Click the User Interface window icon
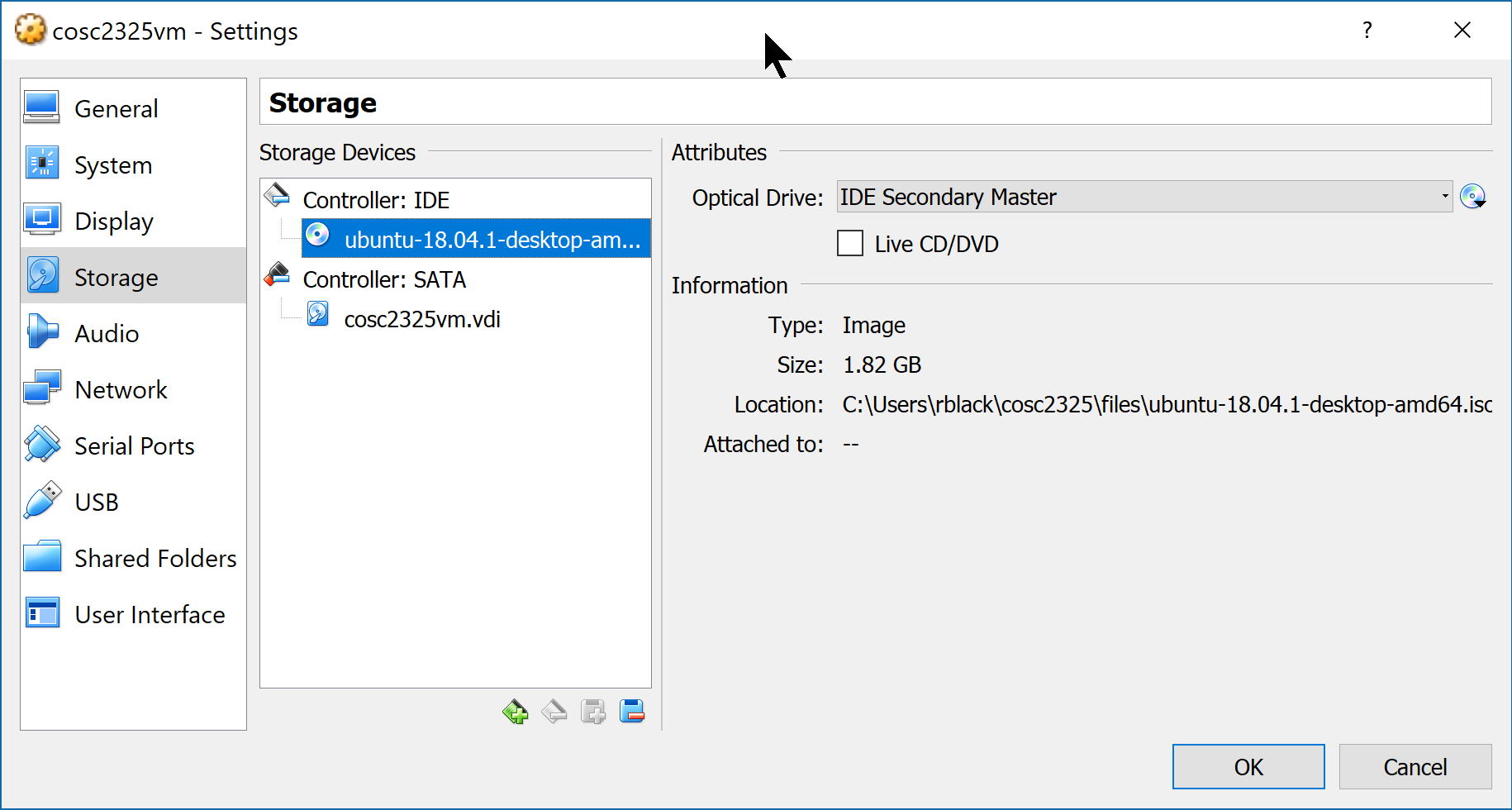 coord(42,612)
